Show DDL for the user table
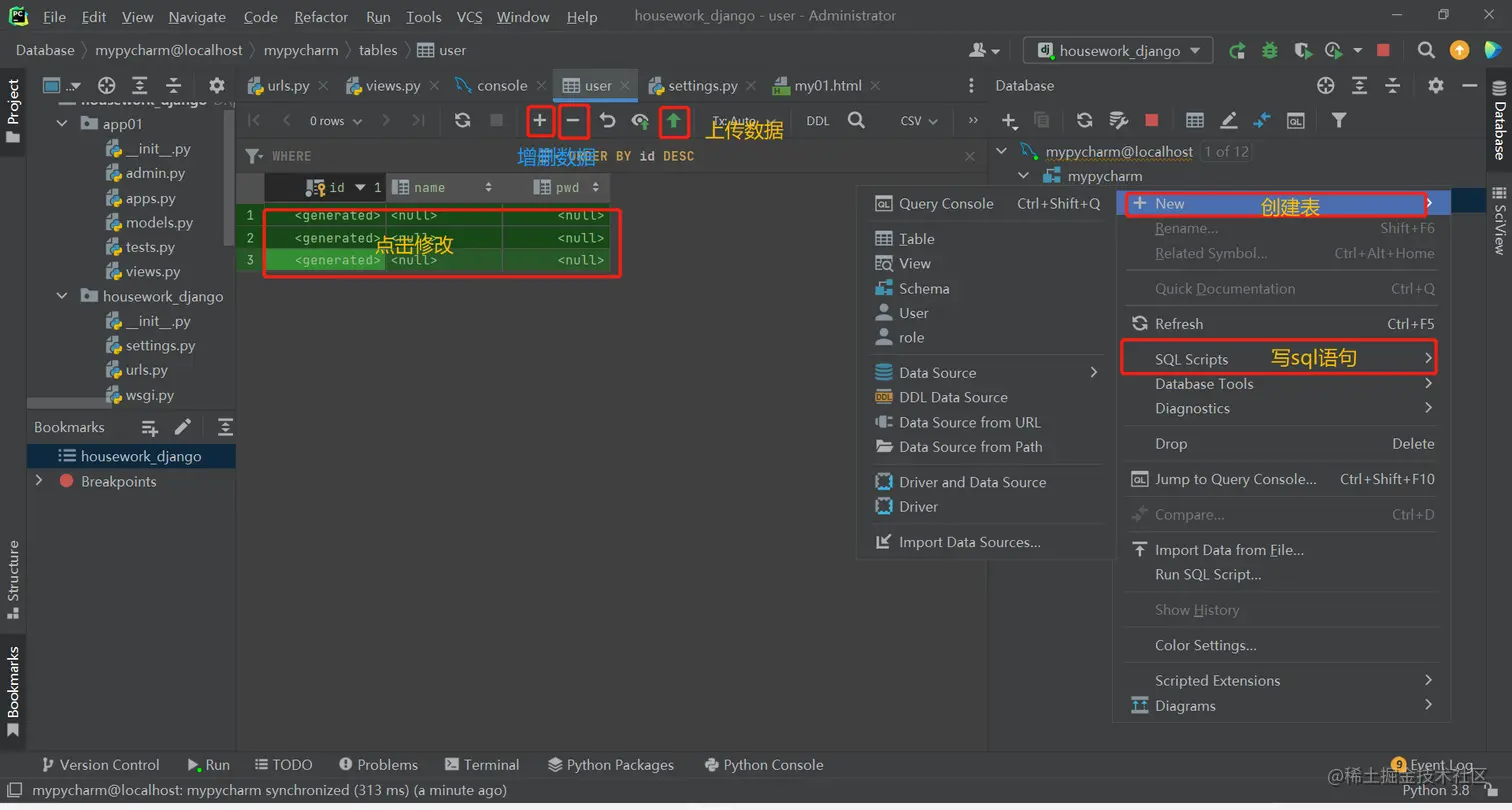 pos(818,121)
